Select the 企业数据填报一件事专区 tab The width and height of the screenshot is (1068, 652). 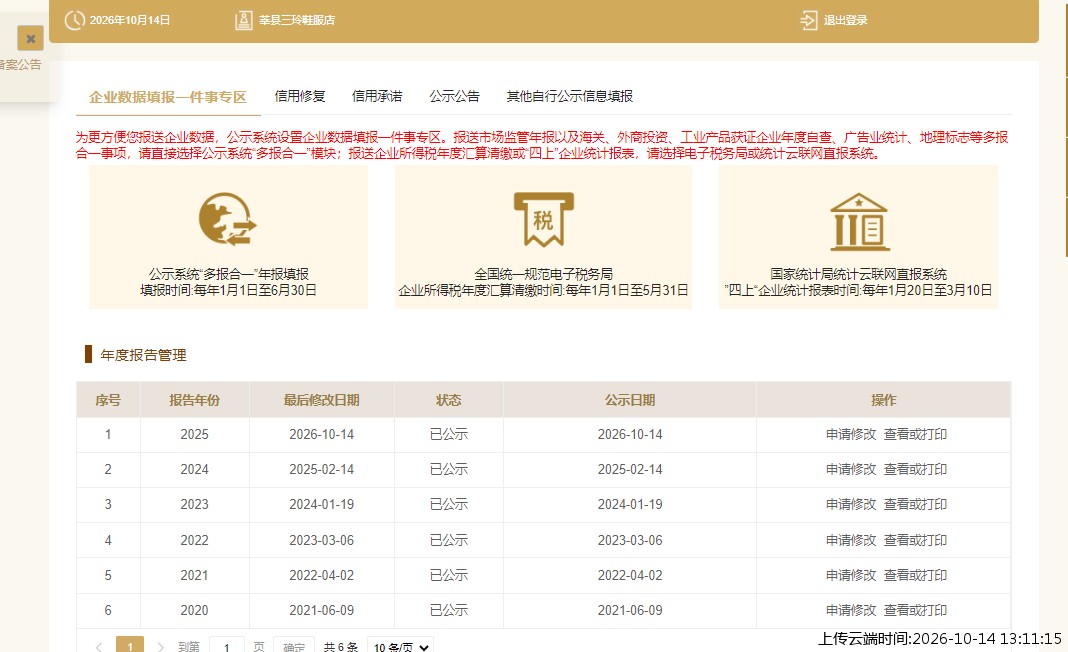click(x=168, y=97)
